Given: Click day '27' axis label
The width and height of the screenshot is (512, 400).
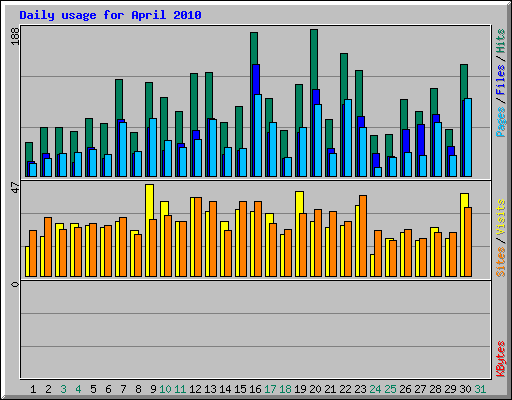Looking at the screenshot, I should pos(420,389).
